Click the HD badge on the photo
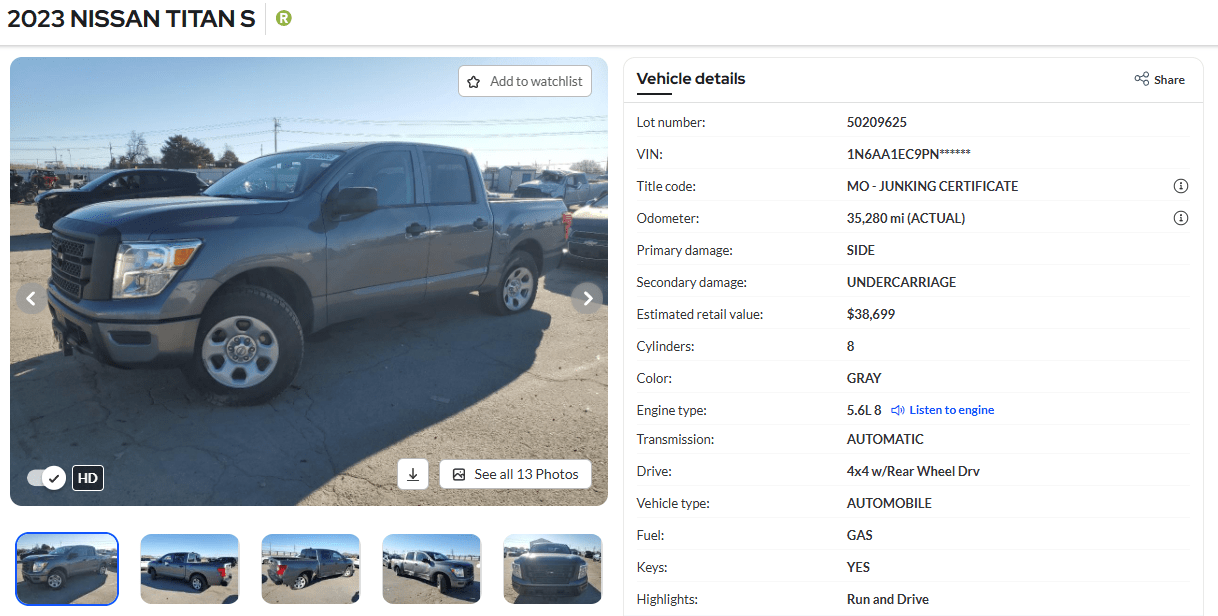 88,478
